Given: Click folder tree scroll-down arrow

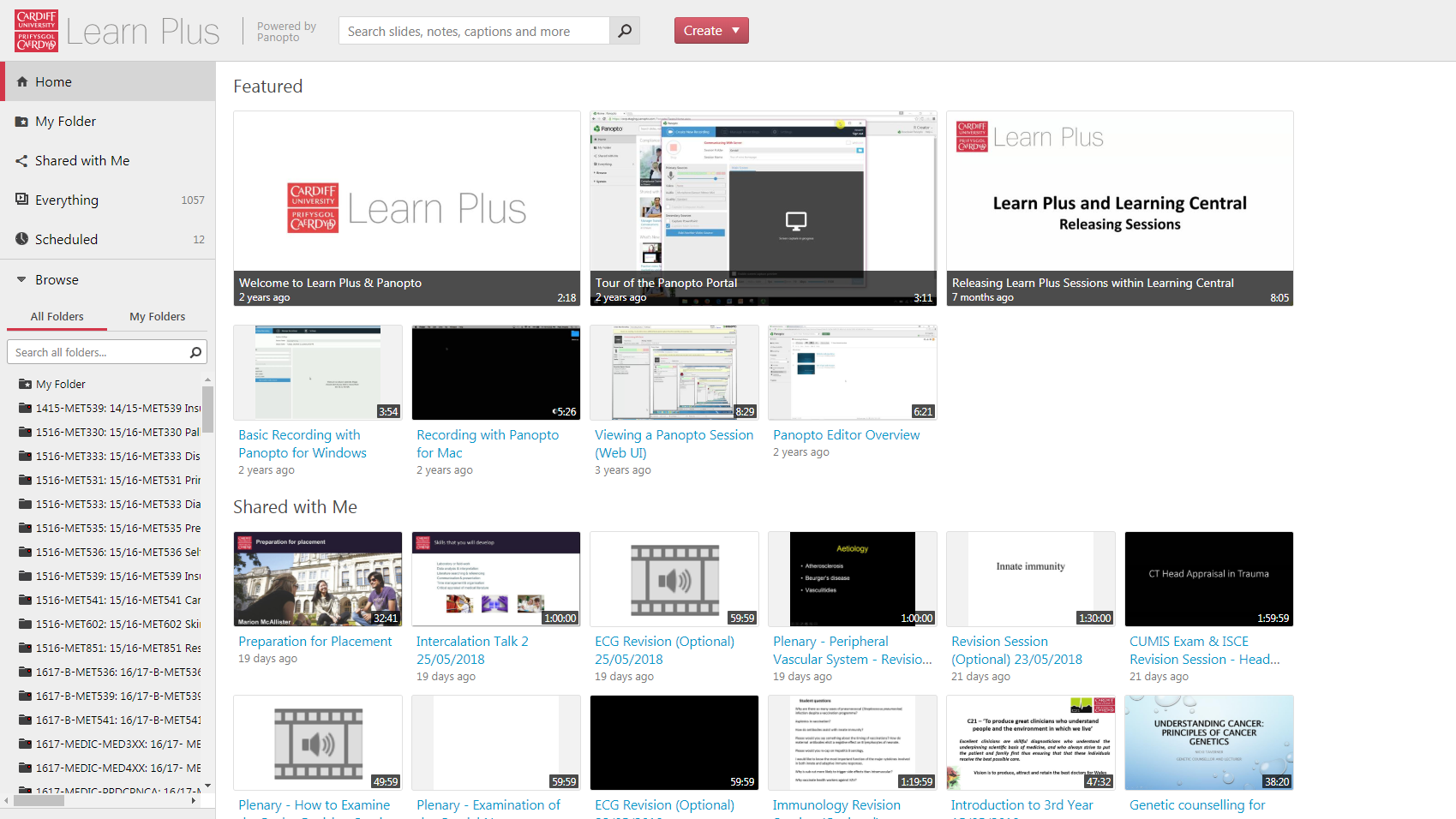Looking at the screenshot, I should [207, 785].
